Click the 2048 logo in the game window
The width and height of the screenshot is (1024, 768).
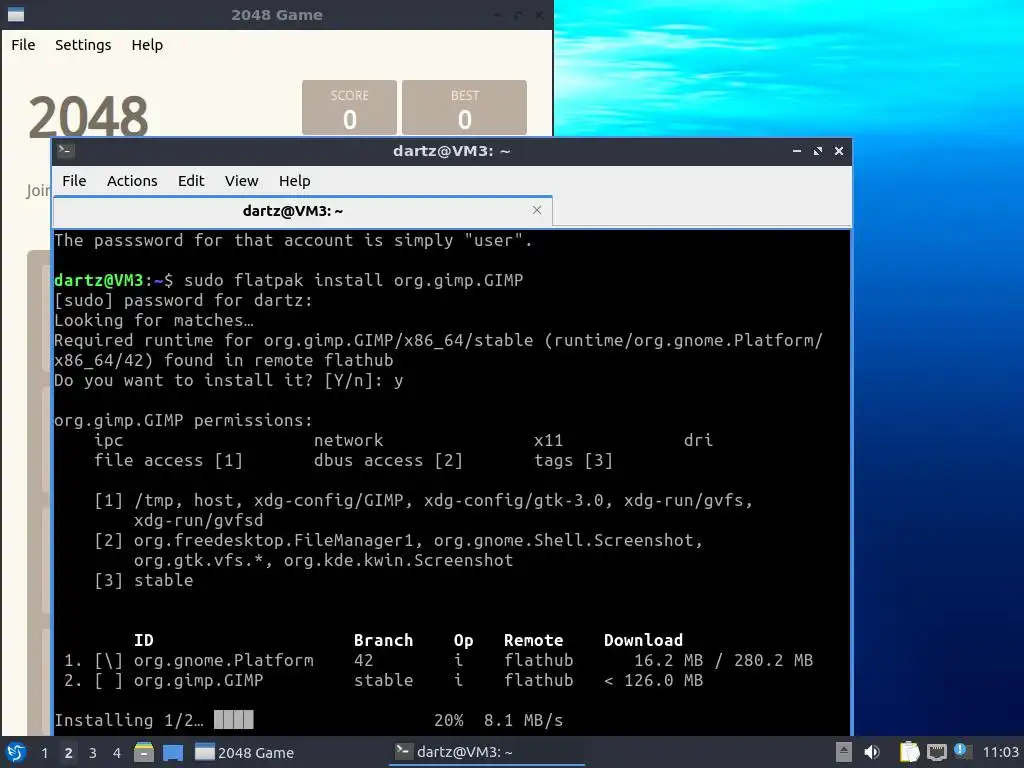pos(88,116)
